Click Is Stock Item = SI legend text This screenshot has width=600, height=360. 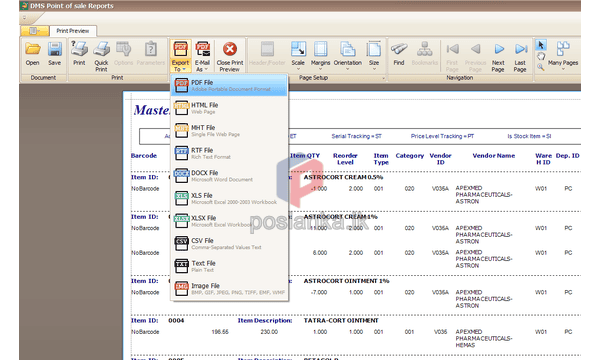[529, 136]
